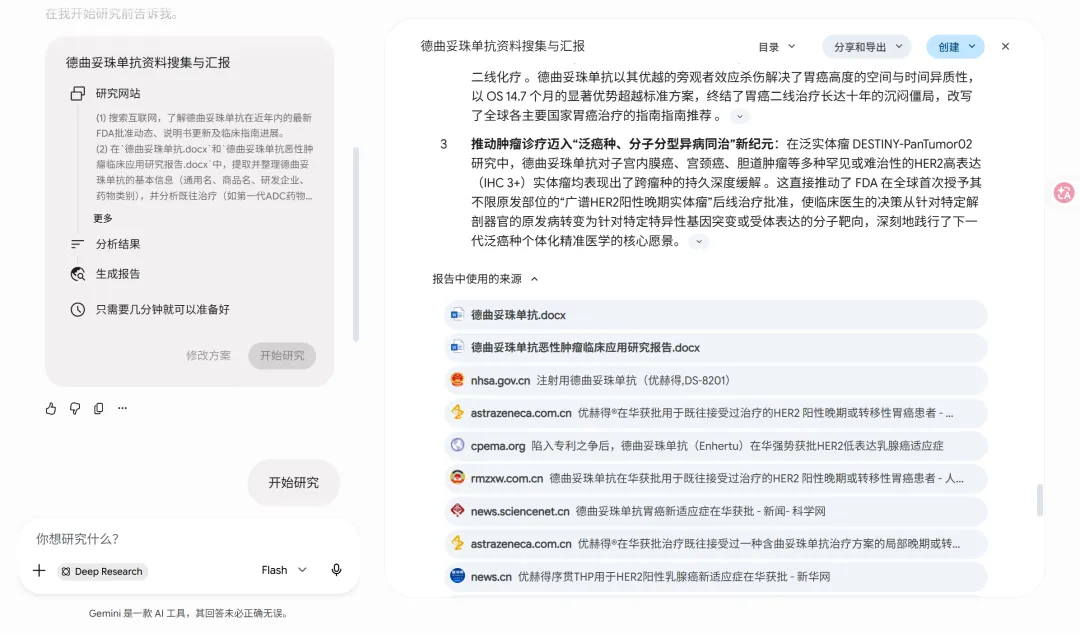Open the 目录 contents dropdown
1080x633 pixels.
(777, 47)
